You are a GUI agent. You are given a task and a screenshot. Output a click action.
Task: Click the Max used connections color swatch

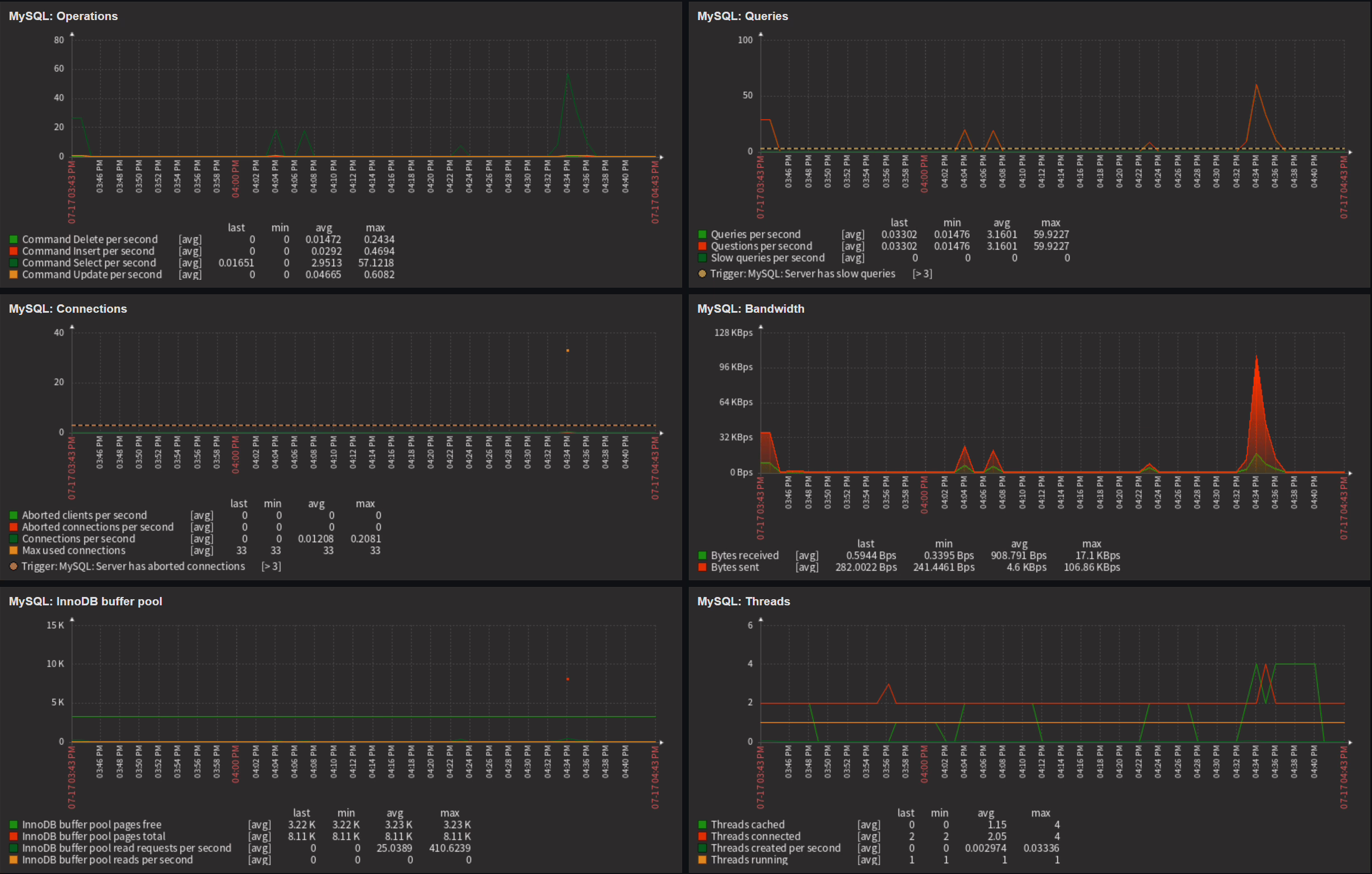tap(14, 550)
